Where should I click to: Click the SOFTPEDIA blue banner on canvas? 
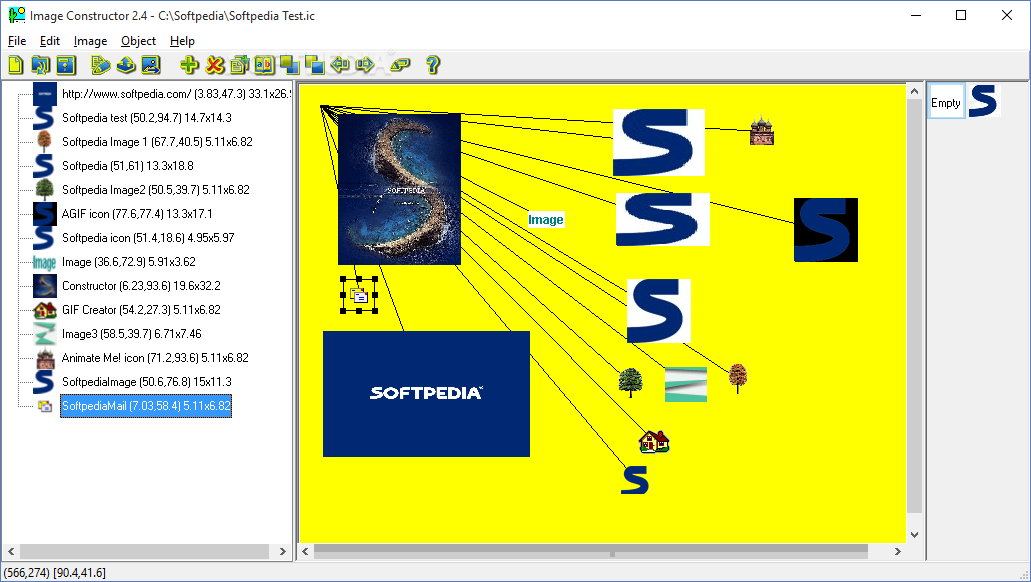426,393
